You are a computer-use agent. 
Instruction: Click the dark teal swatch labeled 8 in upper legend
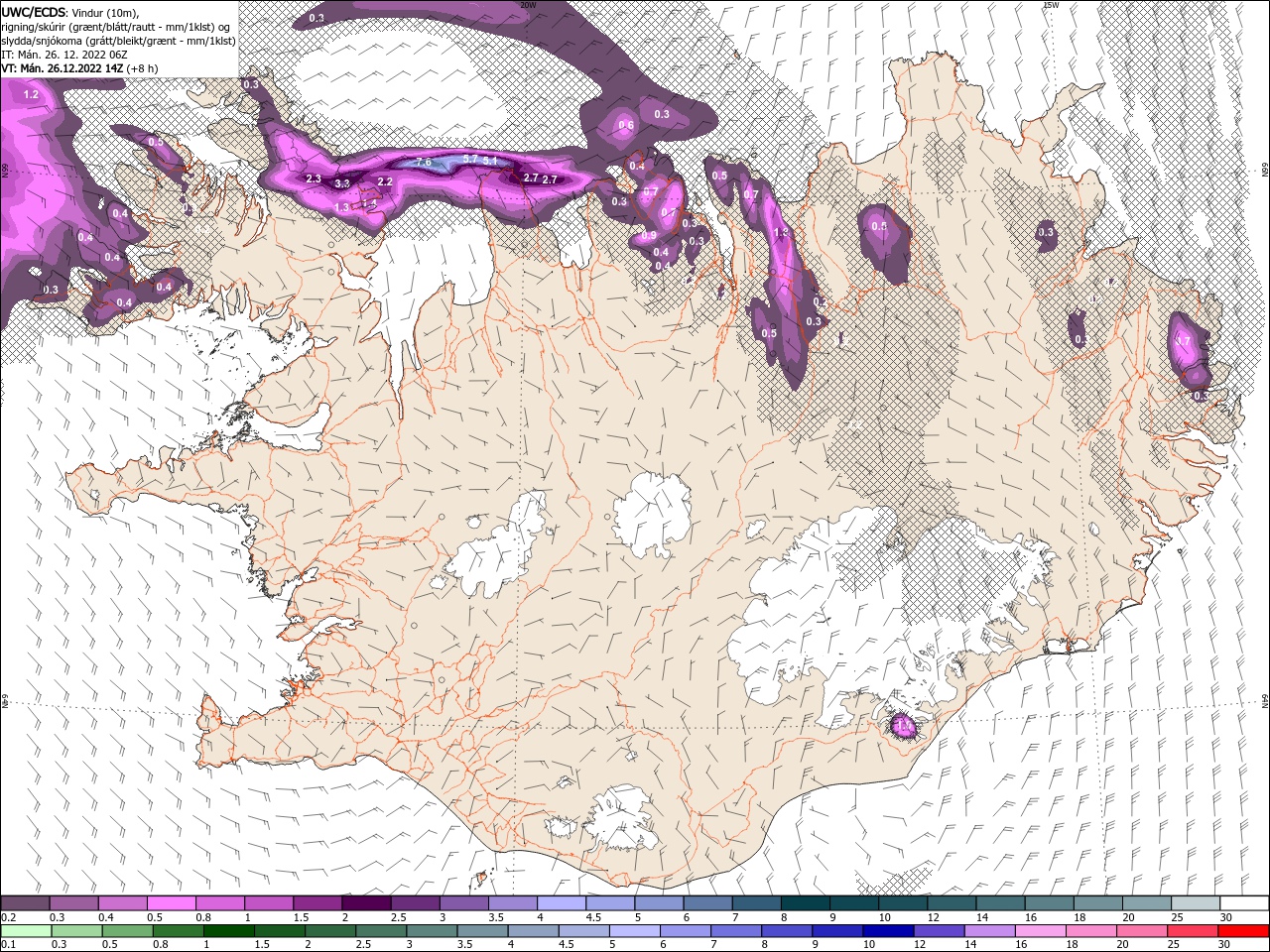pos(805,903)
